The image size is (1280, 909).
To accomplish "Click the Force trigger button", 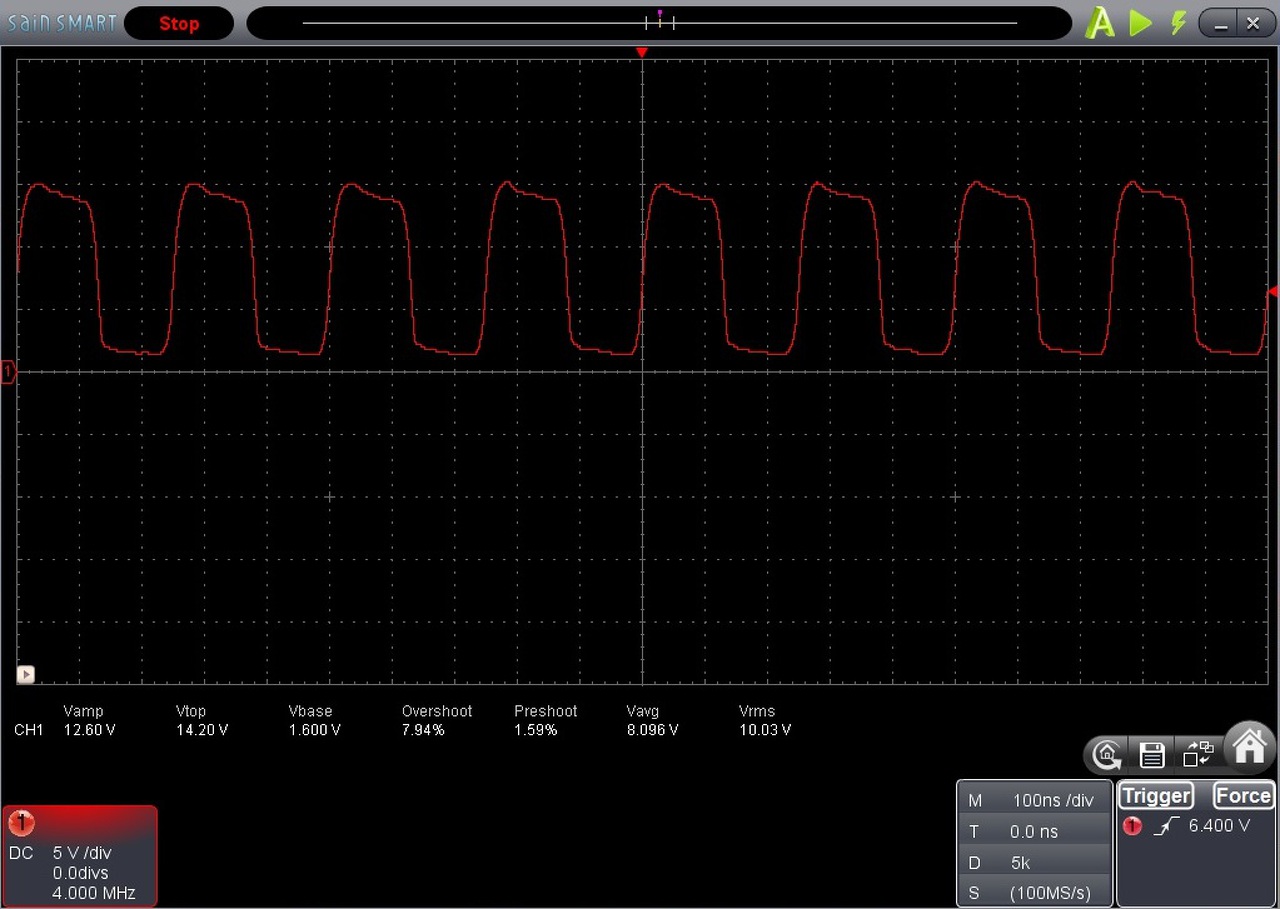I will click(1243, 796).
